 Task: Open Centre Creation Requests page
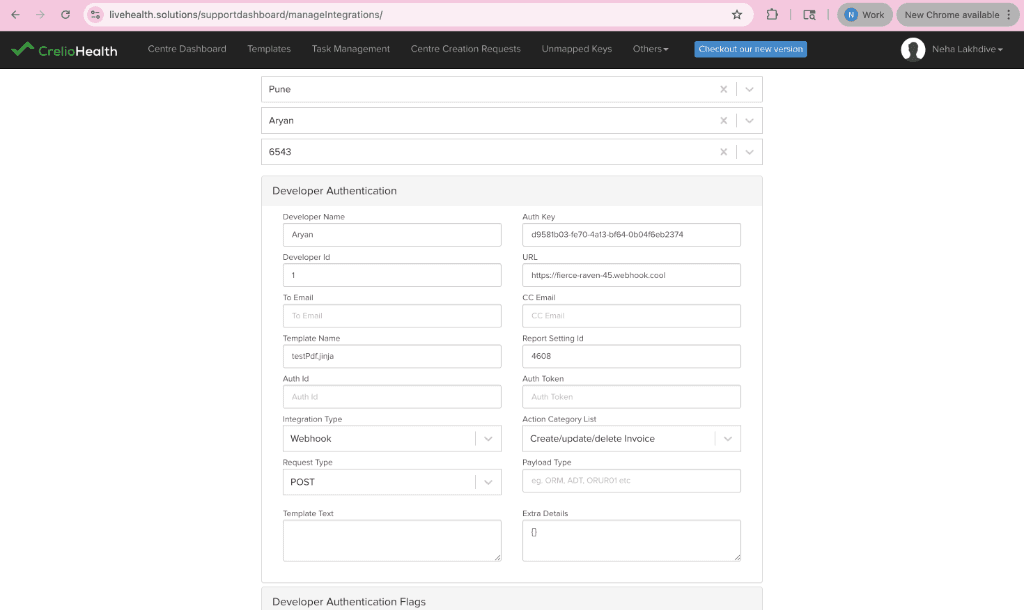point(466,49)
